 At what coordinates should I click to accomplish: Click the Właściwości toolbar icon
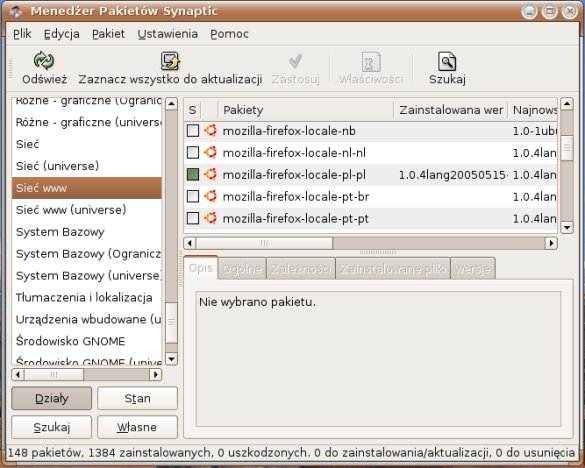coord(371,62)
